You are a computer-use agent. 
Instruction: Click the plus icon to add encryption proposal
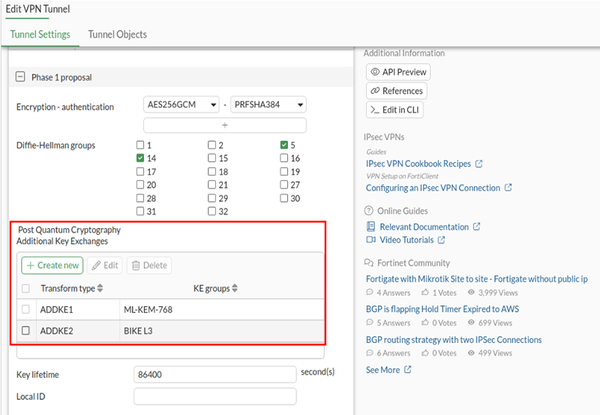pos(224,125)
